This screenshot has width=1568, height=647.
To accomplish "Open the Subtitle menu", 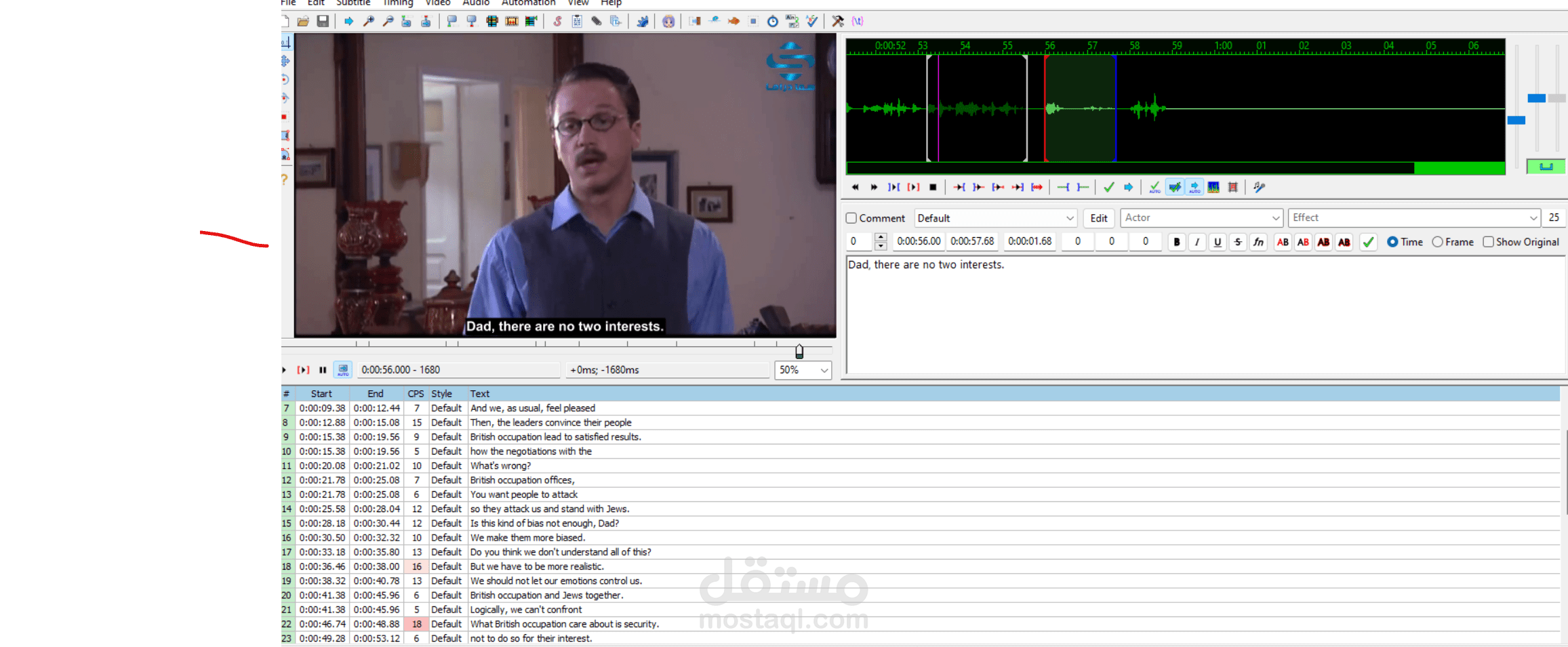I will (x=353, y=3).
